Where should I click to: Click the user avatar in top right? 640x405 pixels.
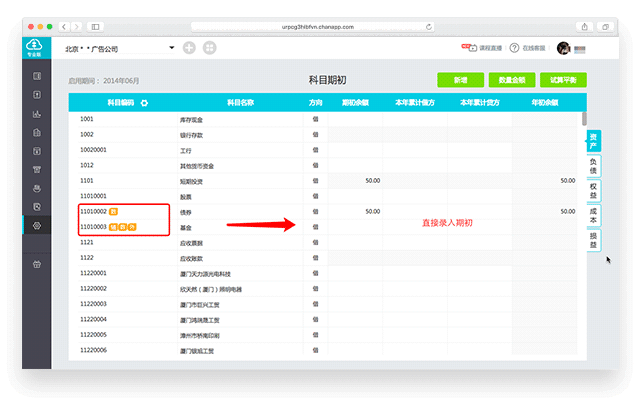[x=564, y=47]
